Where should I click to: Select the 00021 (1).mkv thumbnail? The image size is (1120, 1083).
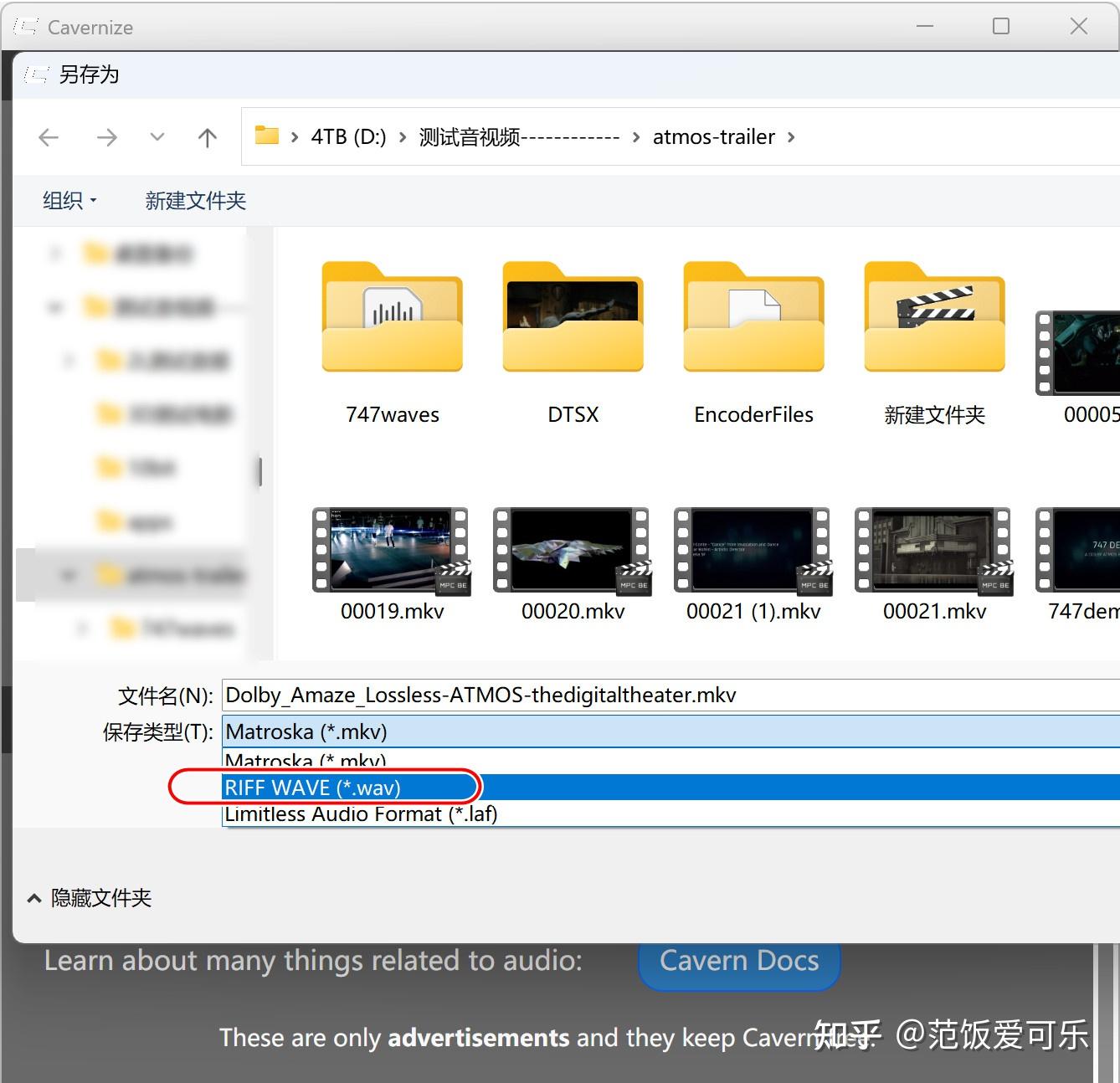pyautogui.click(x=752, y=551)
